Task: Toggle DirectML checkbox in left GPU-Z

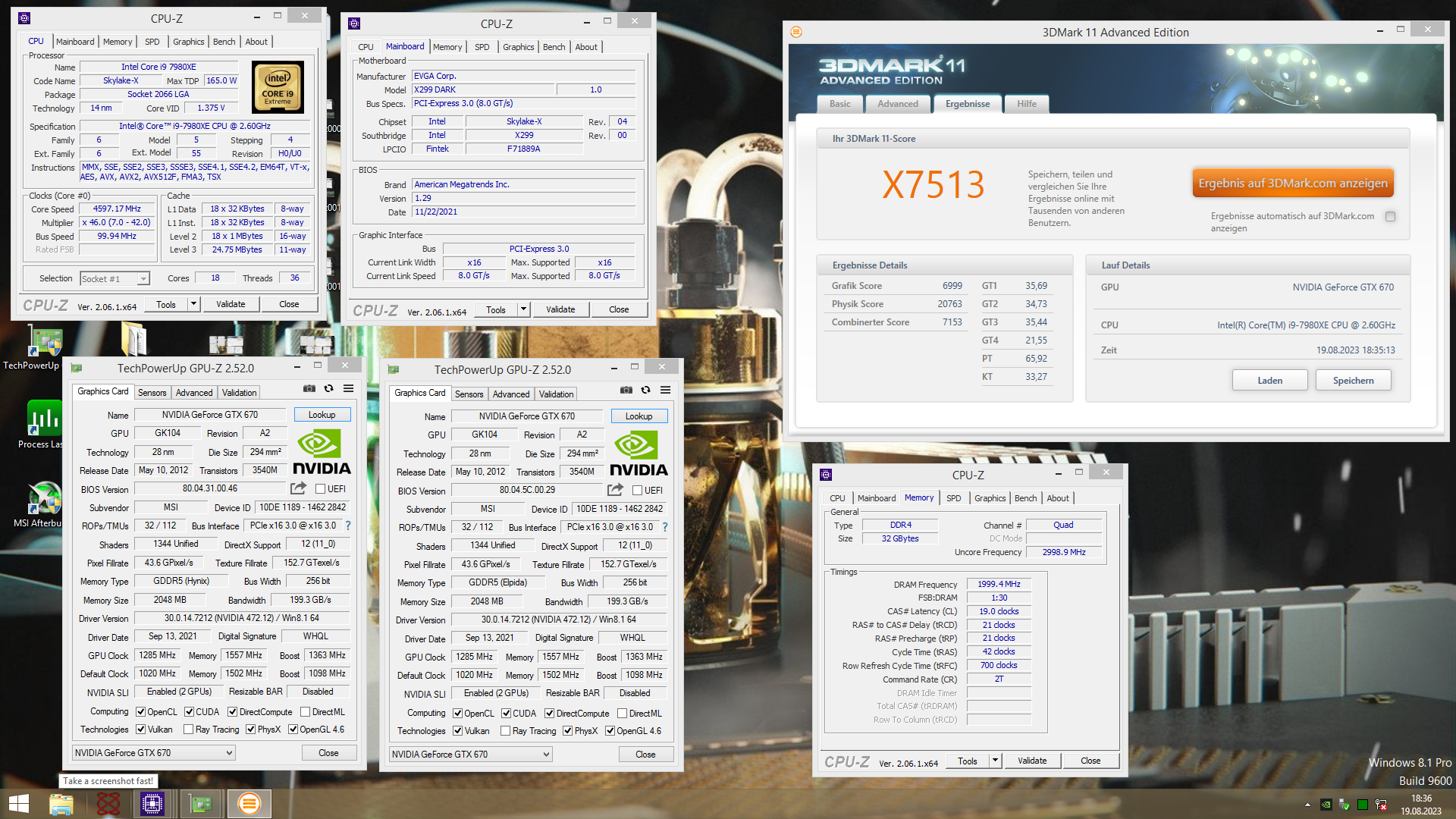Action: (305, 712)
